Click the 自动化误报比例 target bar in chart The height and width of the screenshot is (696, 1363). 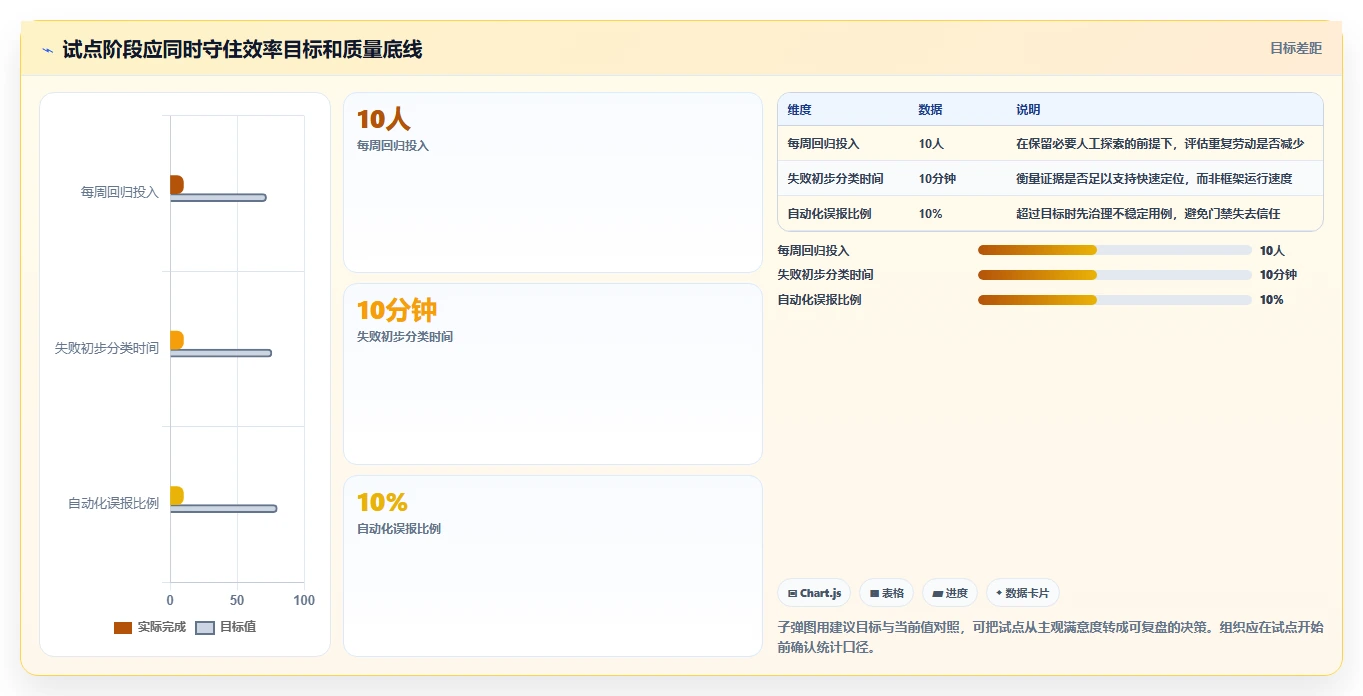point(223,508)
